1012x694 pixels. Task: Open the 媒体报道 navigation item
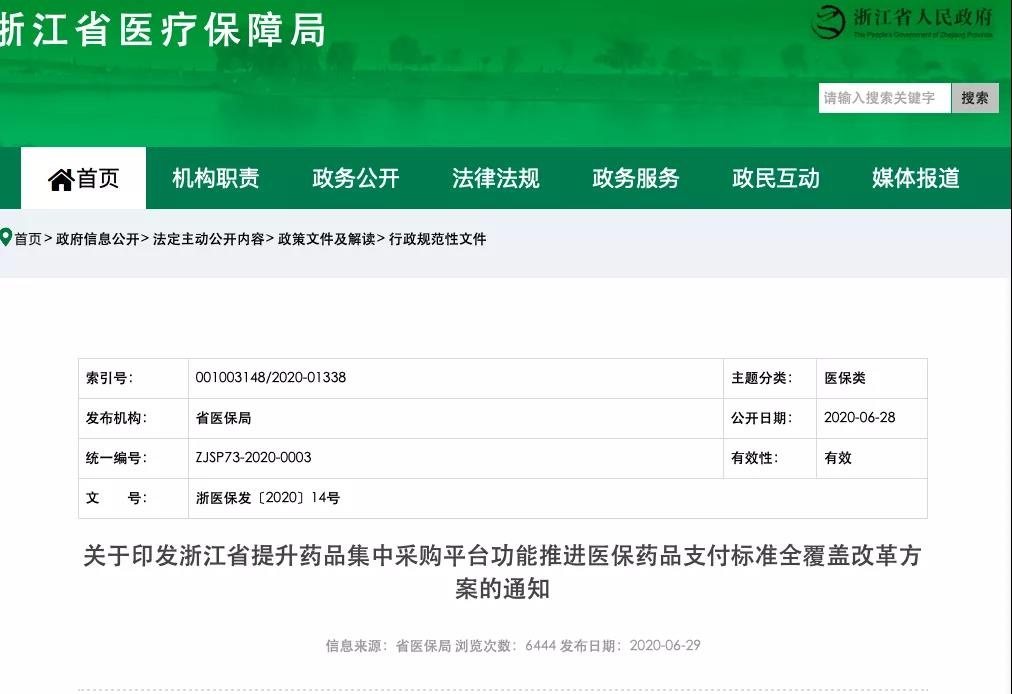(915, 179)
